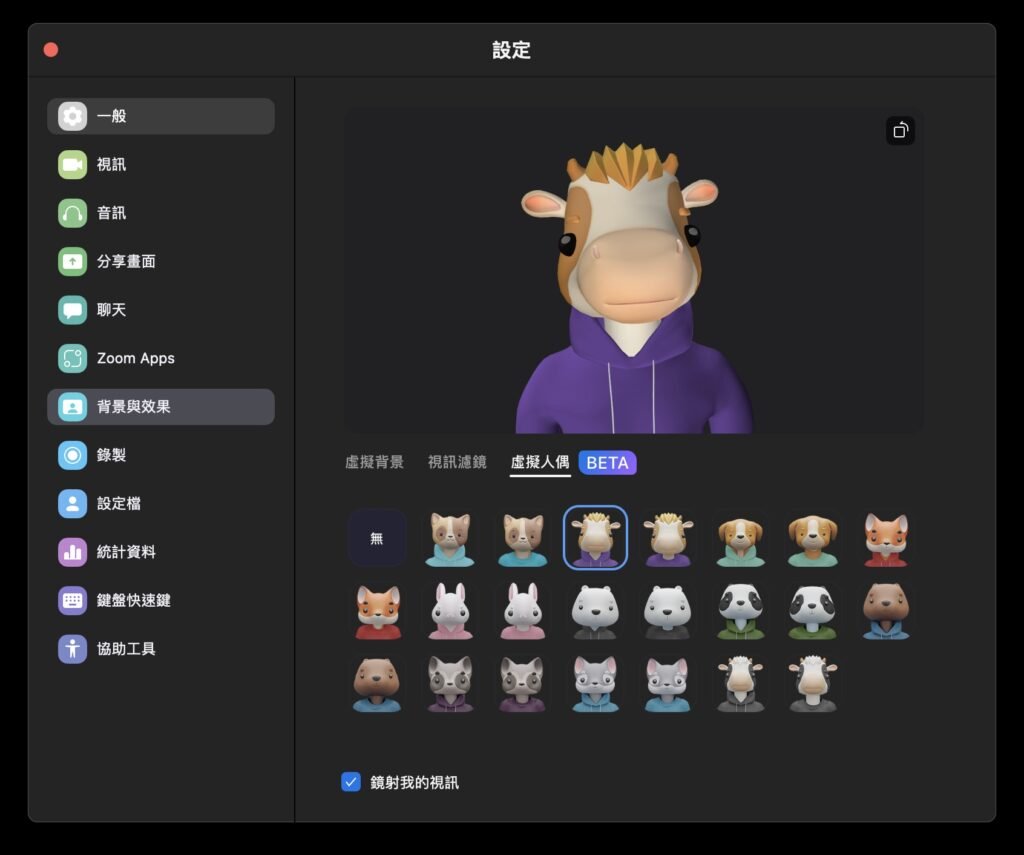
Task: Pick the panda avatar in green hoodie
Action: point(740,611)
